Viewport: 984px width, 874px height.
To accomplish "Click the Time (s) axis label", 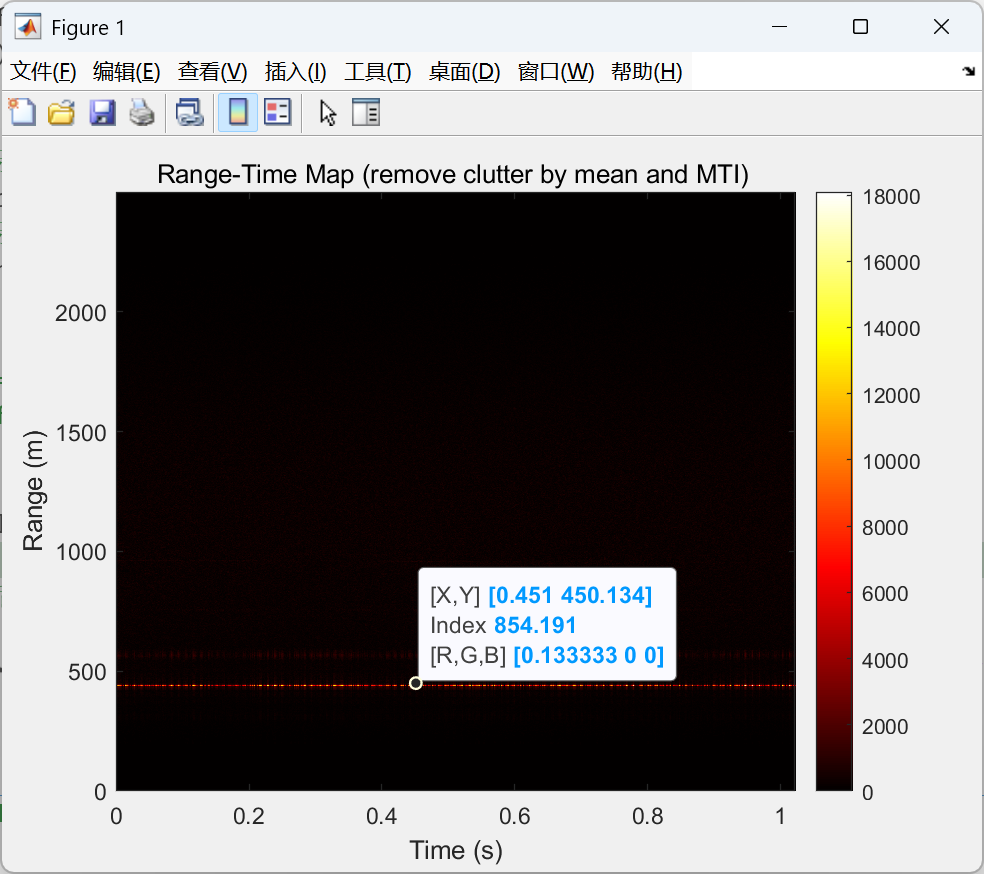I will (456, 850).
